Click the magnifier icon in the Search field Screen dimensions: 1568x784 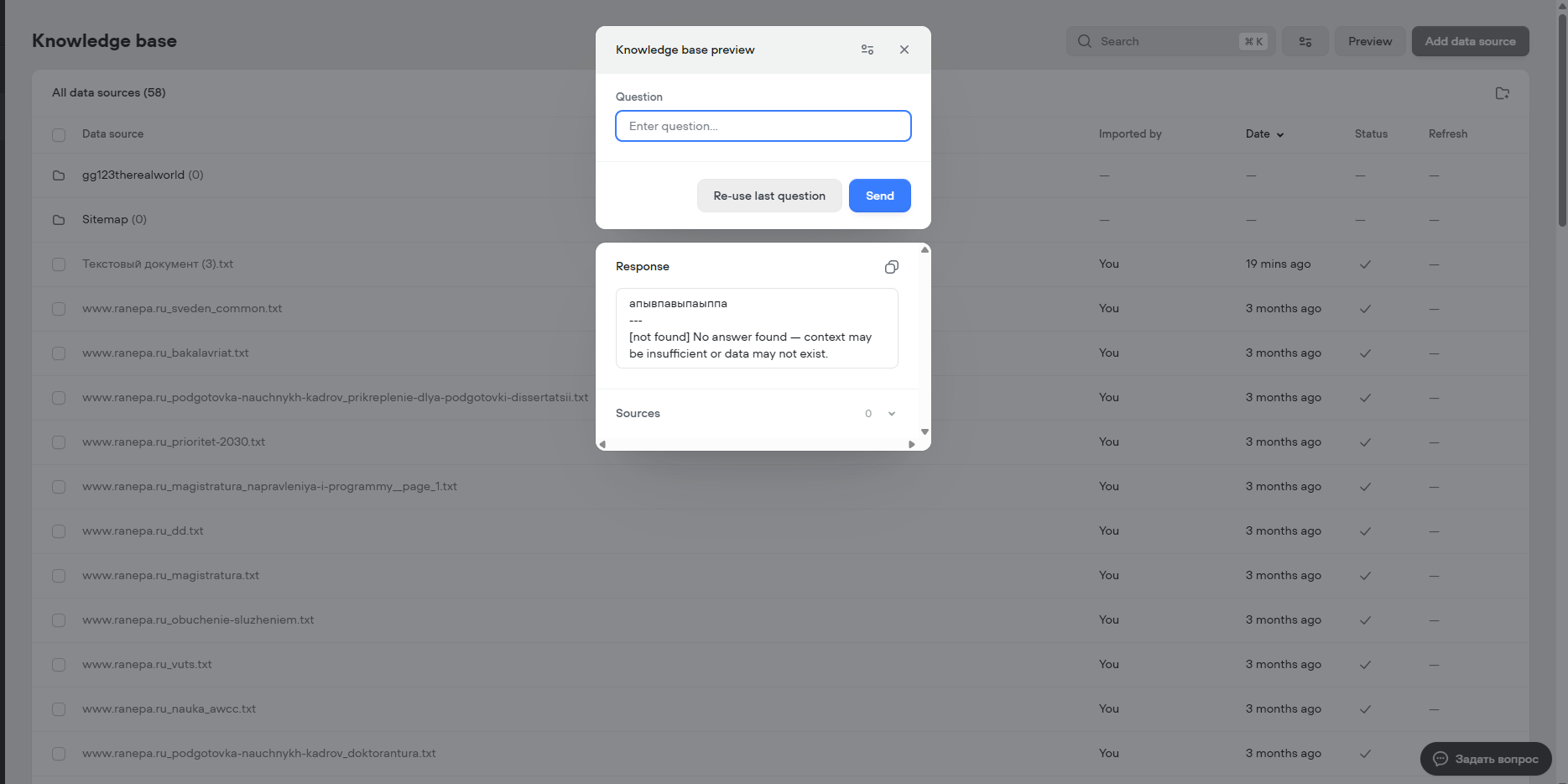coord(1085,41)
